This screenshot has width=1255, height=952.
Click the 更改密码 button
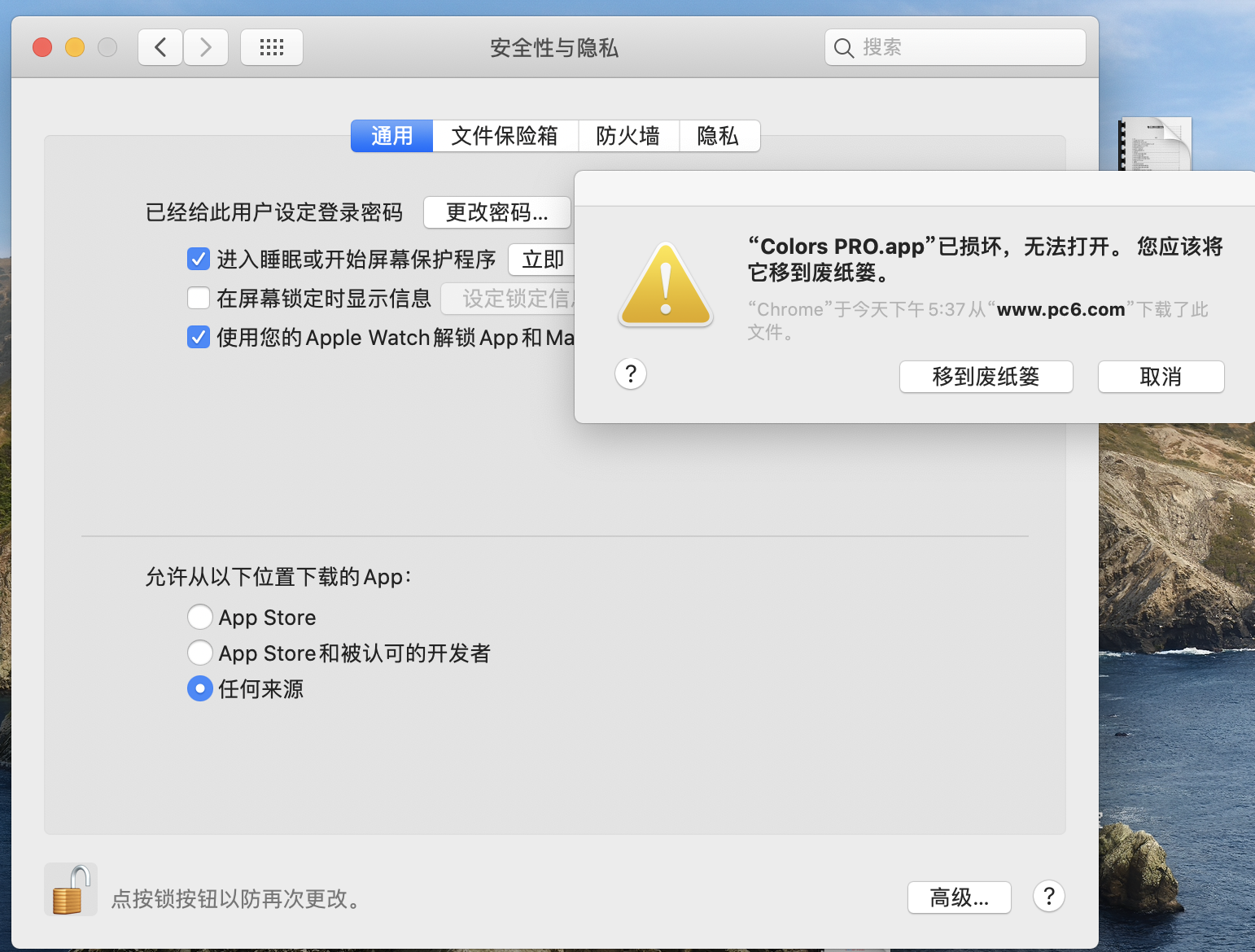496,212
